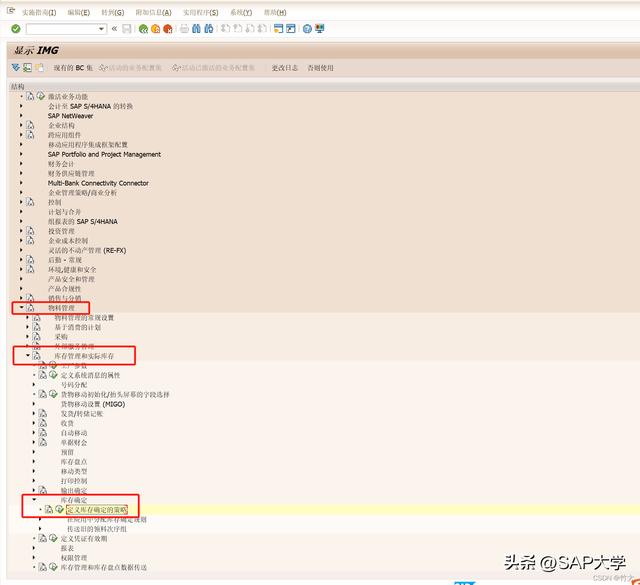Expand the SAP NetWeaver node

click(21, 116)
